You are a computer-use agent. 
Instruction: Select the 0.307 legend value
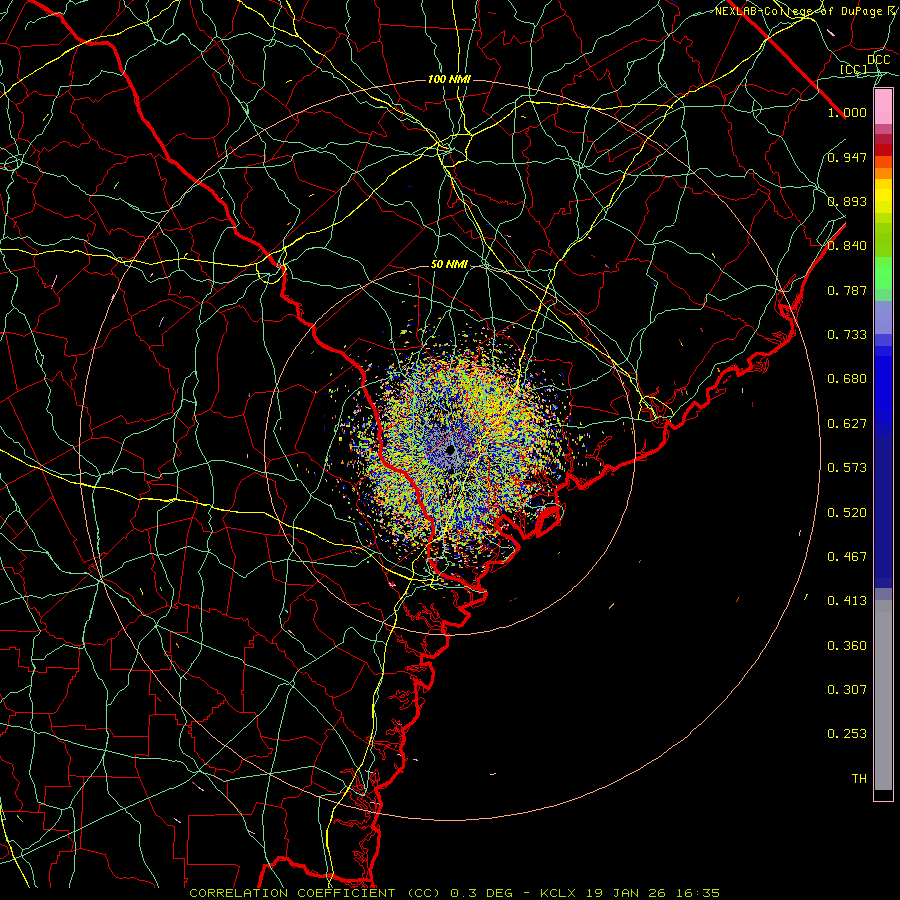(x=847, y=690)
